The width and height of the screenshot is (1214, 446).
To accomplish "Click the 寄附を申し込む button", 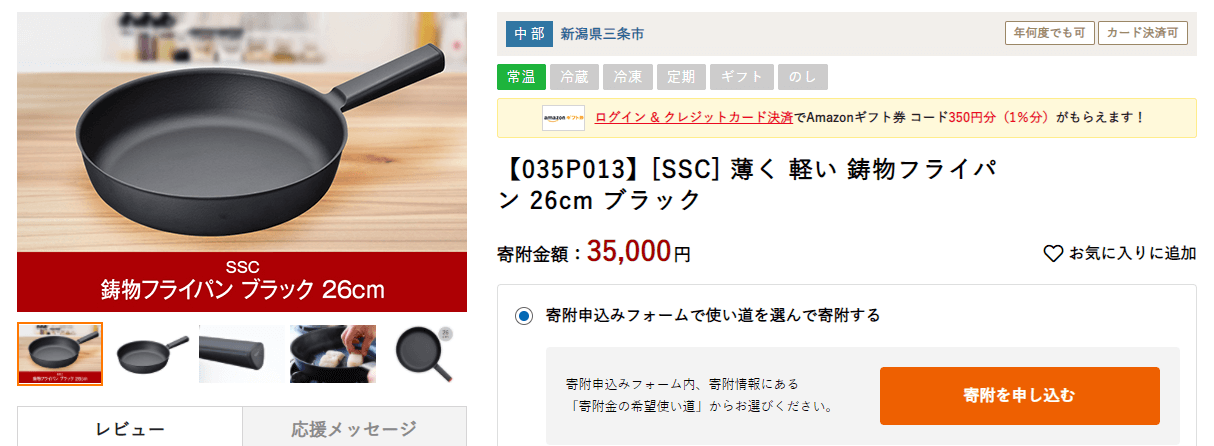I will coord(1020,396).
